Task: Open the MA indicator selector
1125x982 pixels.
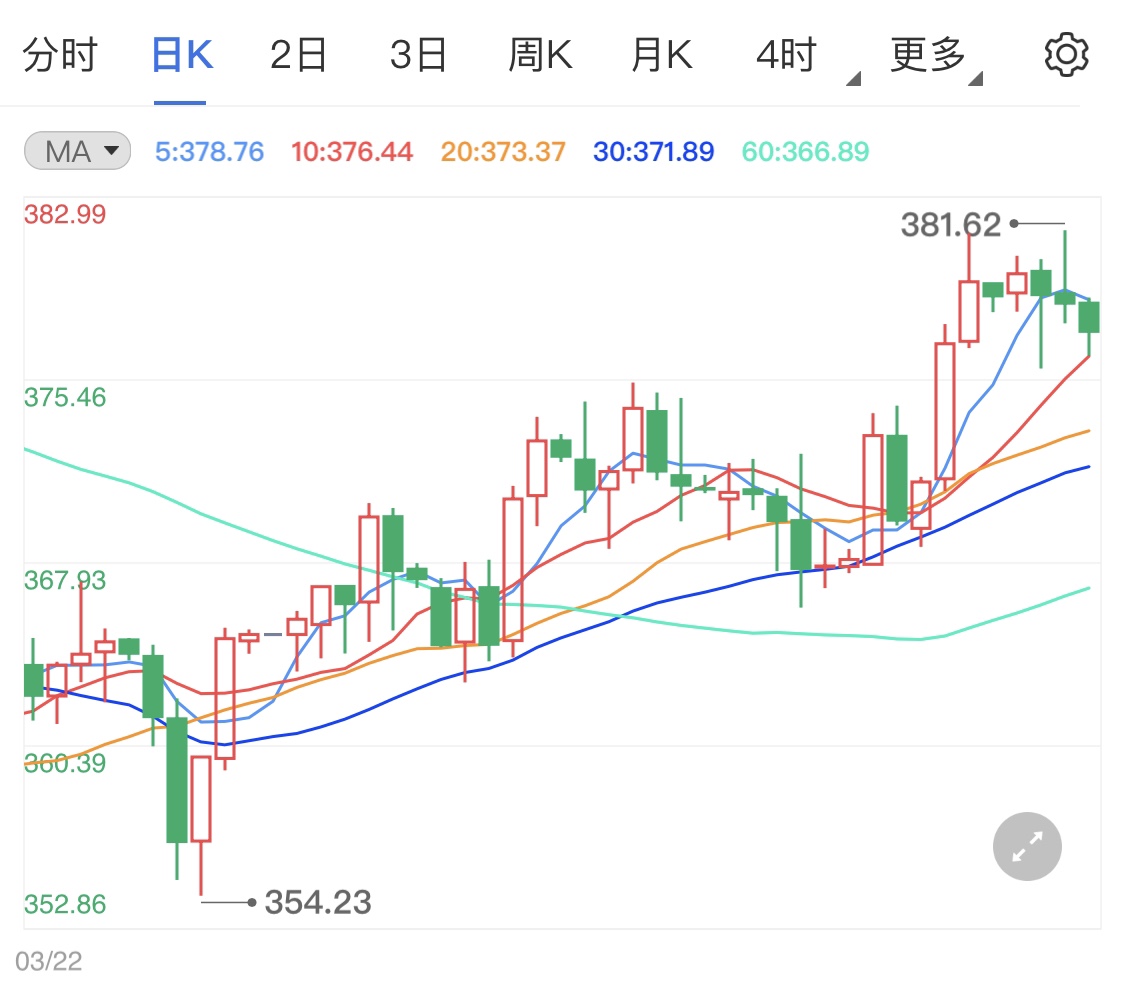Action: [x=77, y=151]
